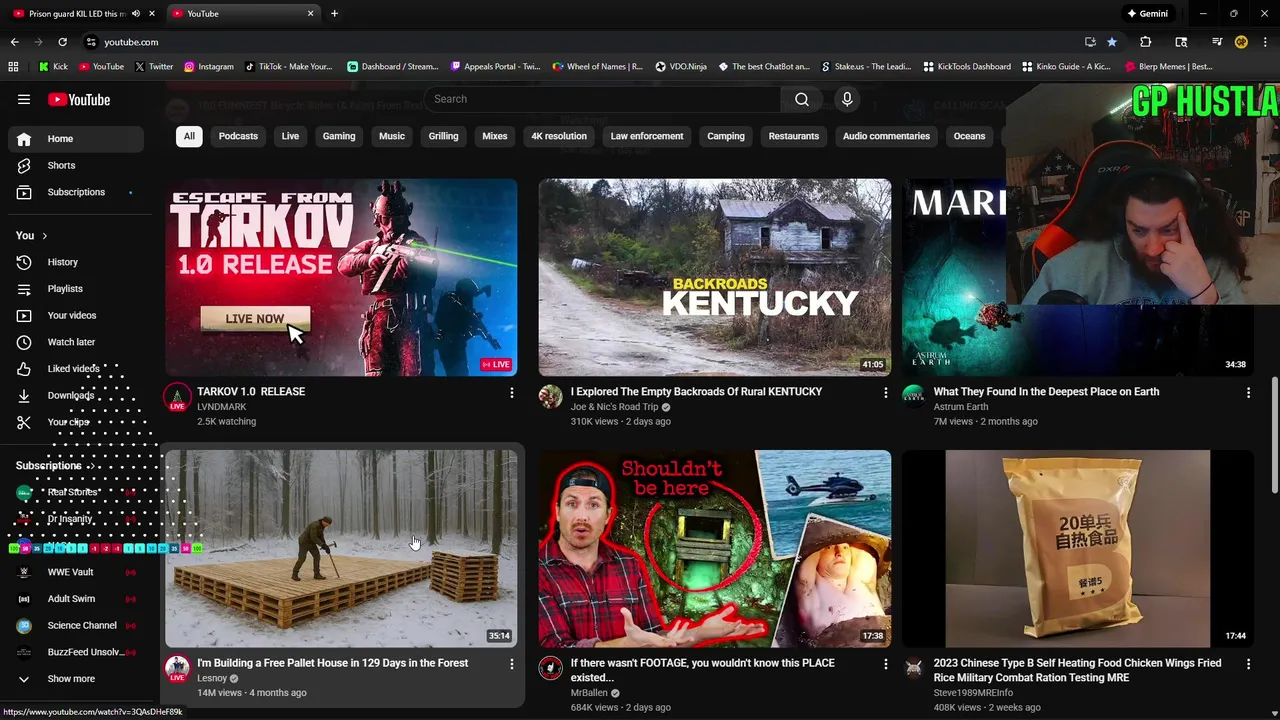1280x720 pixels.
Task: Select the Law enforcement filter chip
Action: (x=647, y=136)
